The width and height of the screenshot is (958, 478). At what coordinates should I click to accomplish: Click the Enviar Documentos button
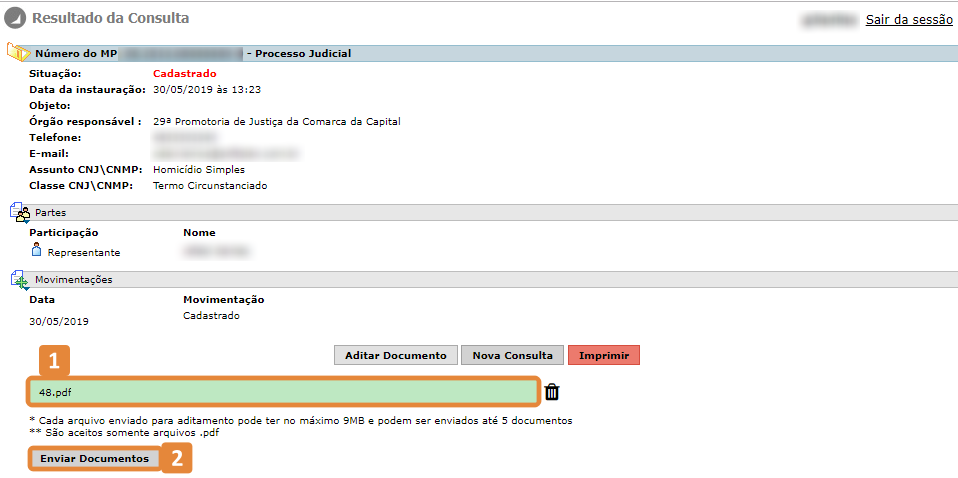94,458
